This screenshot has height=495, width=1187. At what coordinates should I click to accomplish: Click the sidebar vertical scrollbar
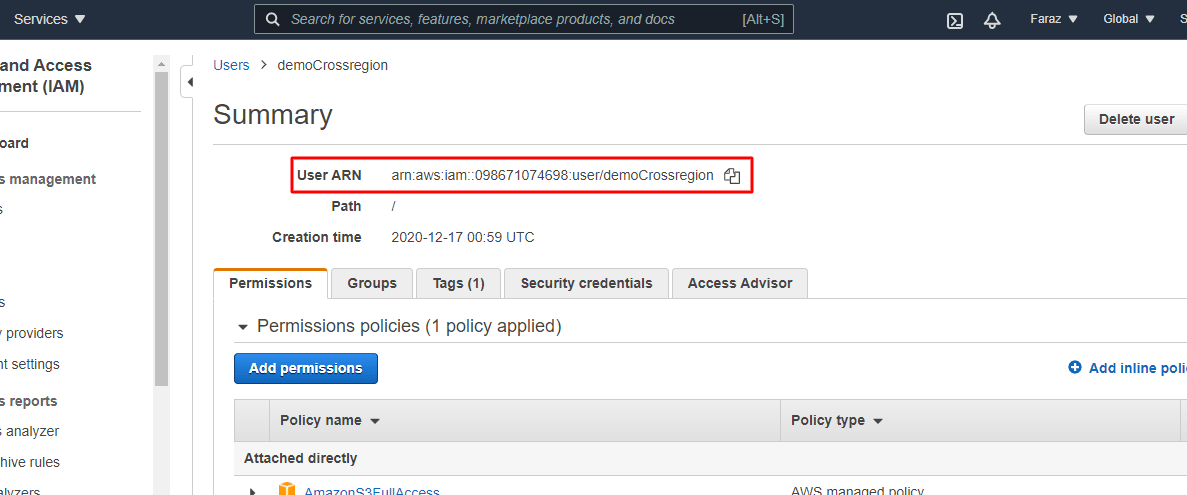point(161,229)
